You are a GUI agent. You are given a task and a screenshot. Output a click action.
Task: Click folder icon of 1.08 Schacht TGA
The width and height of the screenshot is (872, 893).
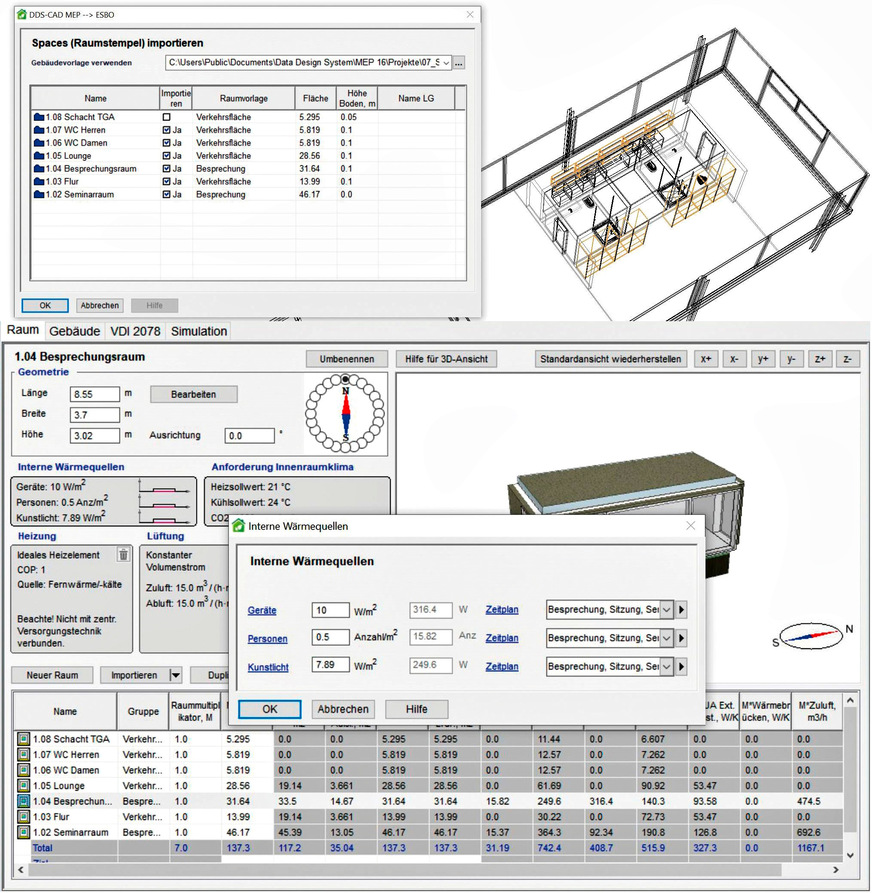click(39, 117)
